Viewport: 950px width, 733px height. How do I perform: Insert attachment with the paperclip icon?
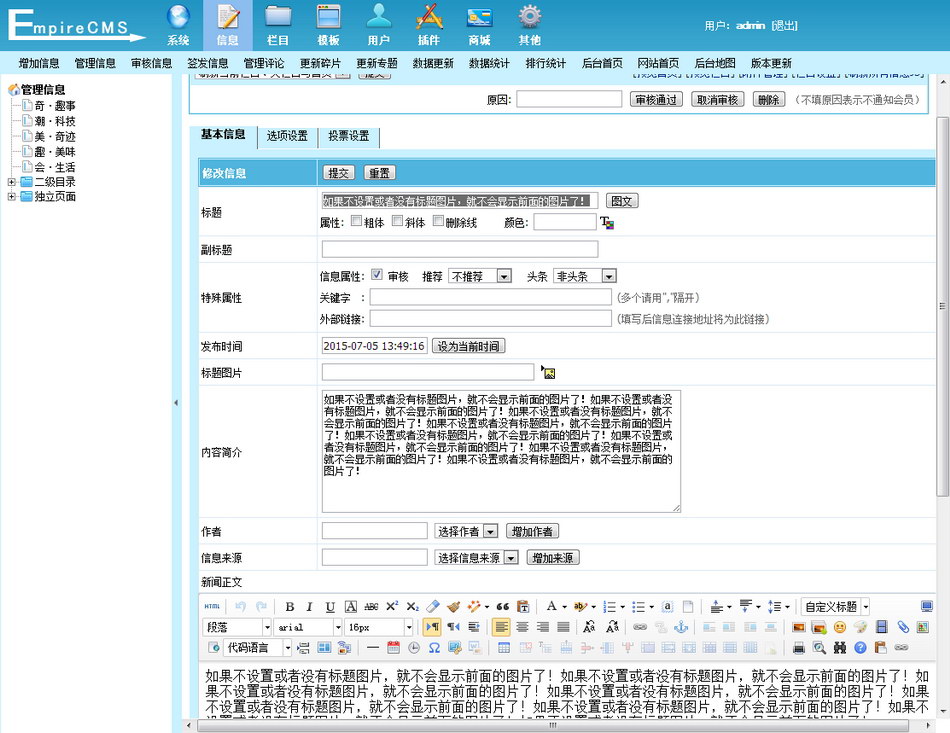point(903,627)
